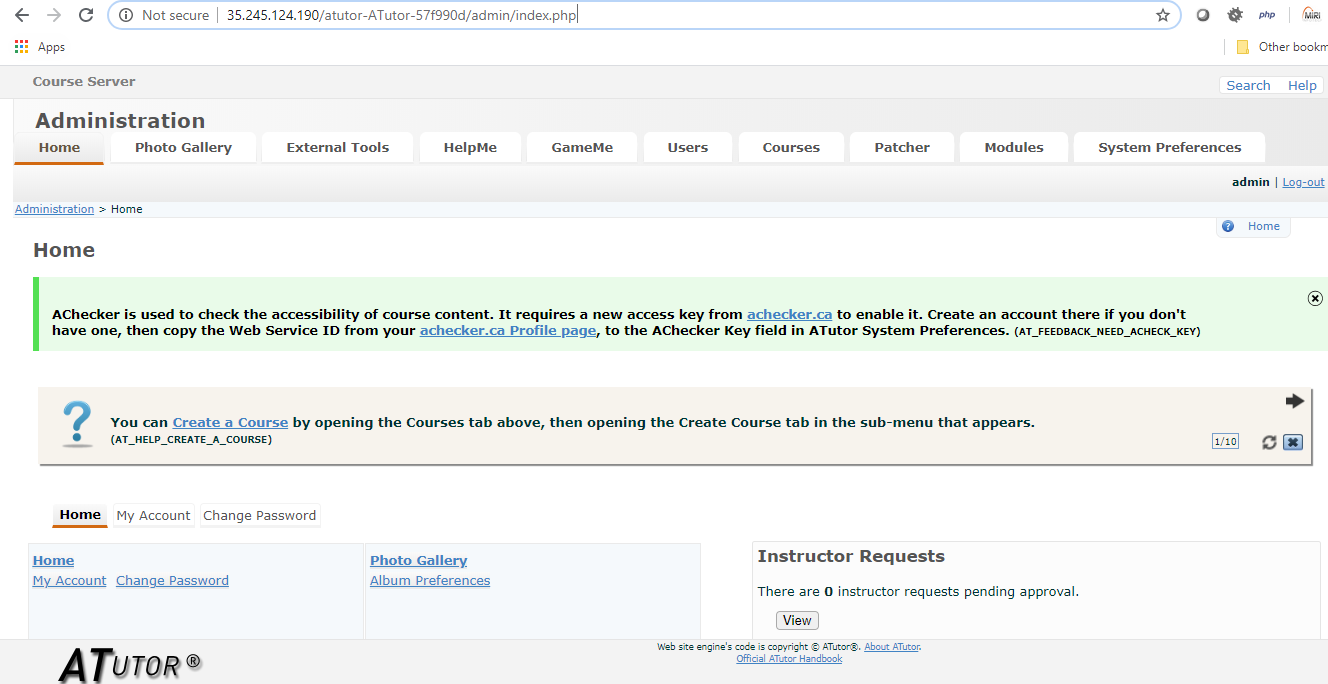Open the Patcher tab
The image size is (1328, 684).
click(902, 147)
